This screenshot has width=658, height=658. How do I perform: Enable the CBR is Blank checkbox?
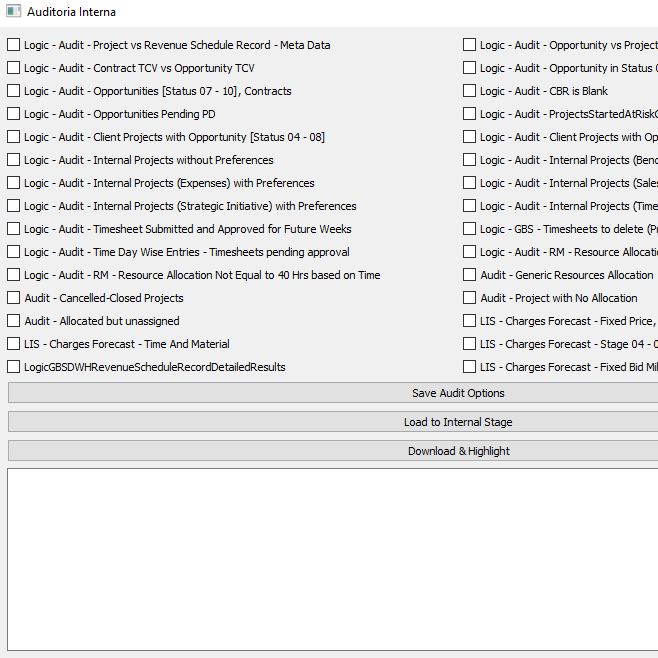[x=470, y=91]
